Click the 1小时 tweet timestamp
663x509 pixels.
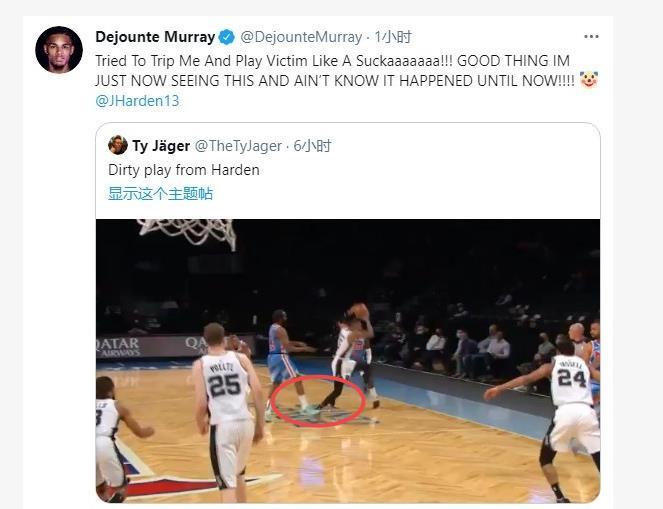pyautogui.click(x=392, y=37)
